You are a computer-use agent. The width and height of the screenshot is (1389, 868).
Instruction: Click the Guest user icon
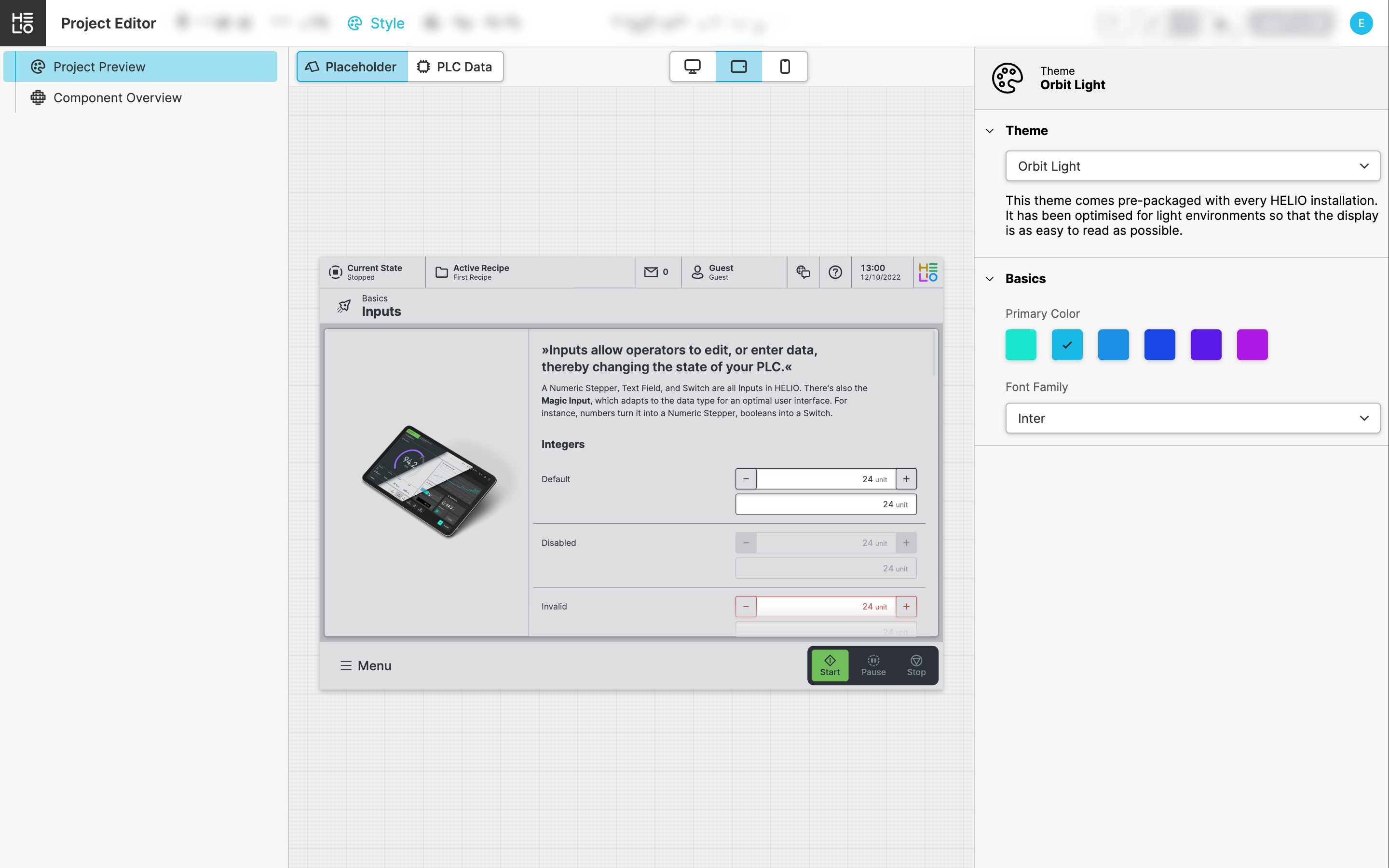tap(697, 272)
